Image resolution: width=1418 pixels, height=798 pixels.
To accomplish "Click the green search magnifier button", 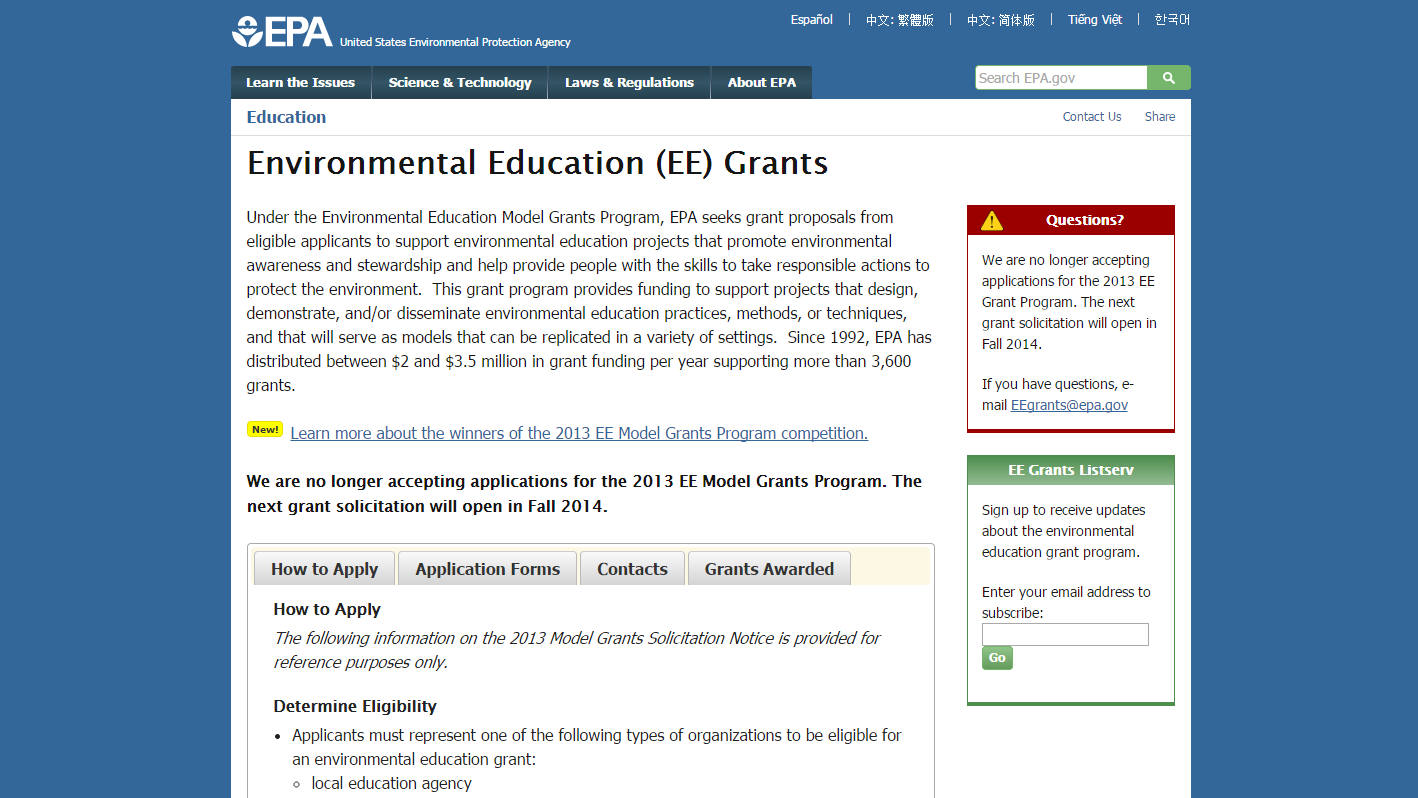I will click(x=1169, y=78).
